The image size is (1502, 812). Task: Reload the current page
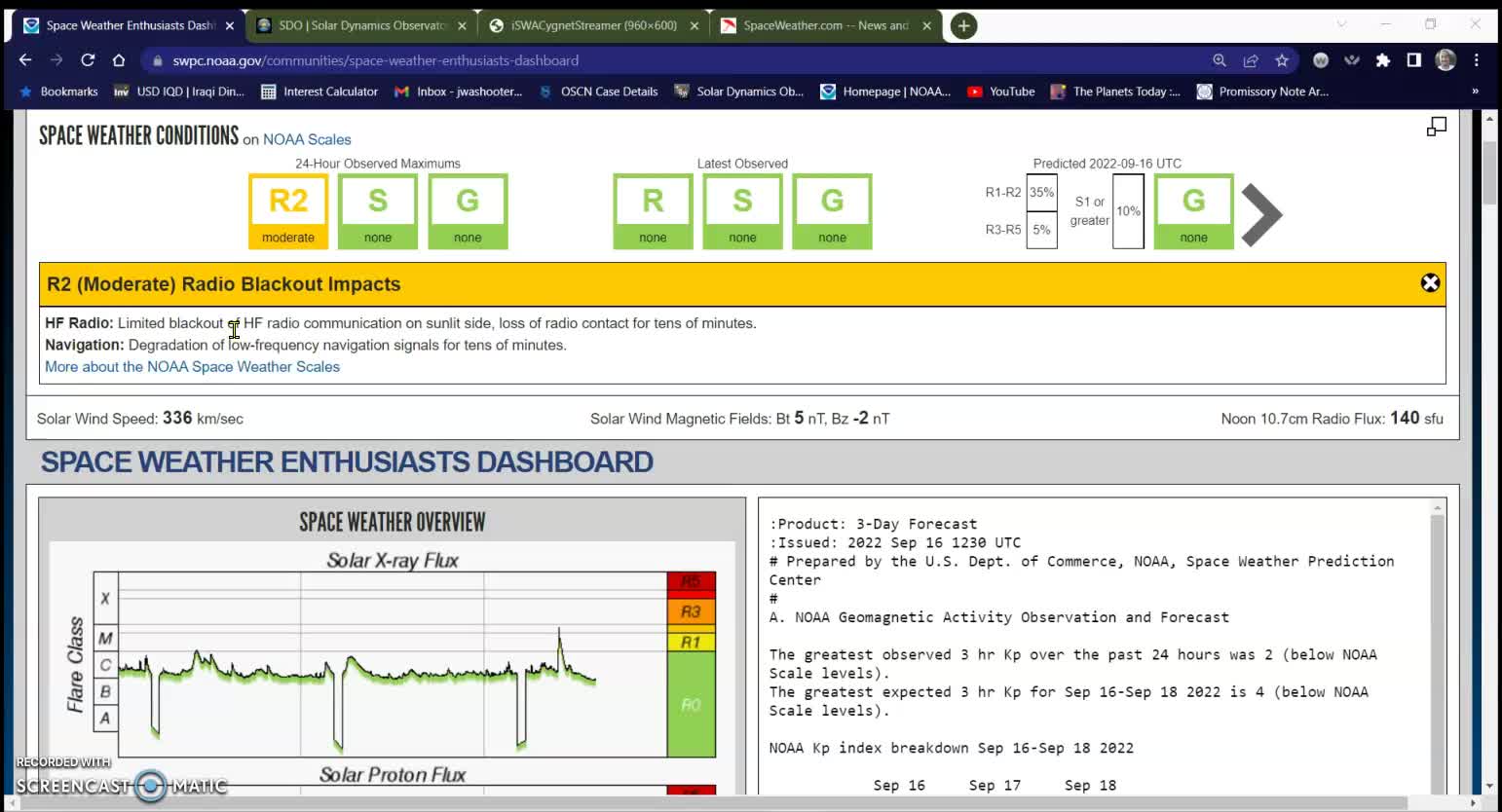click(88, 60)
